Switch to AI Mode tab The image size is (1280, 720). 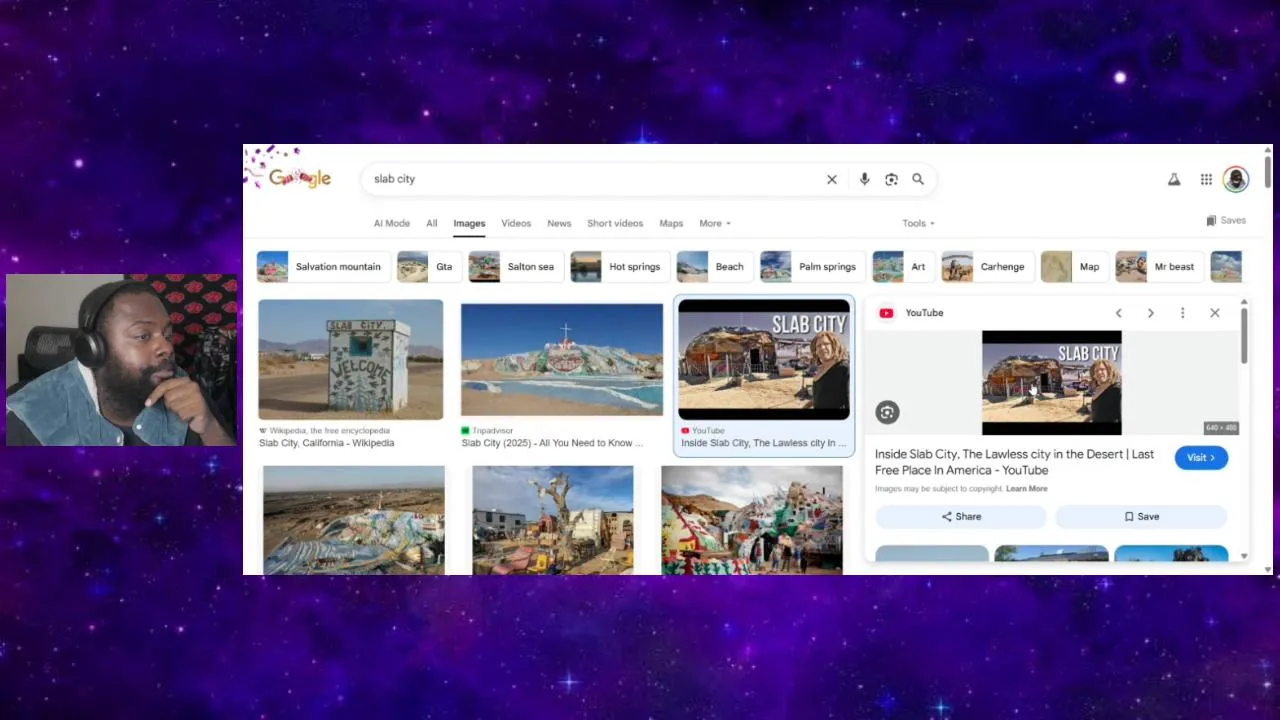(392, 223)
